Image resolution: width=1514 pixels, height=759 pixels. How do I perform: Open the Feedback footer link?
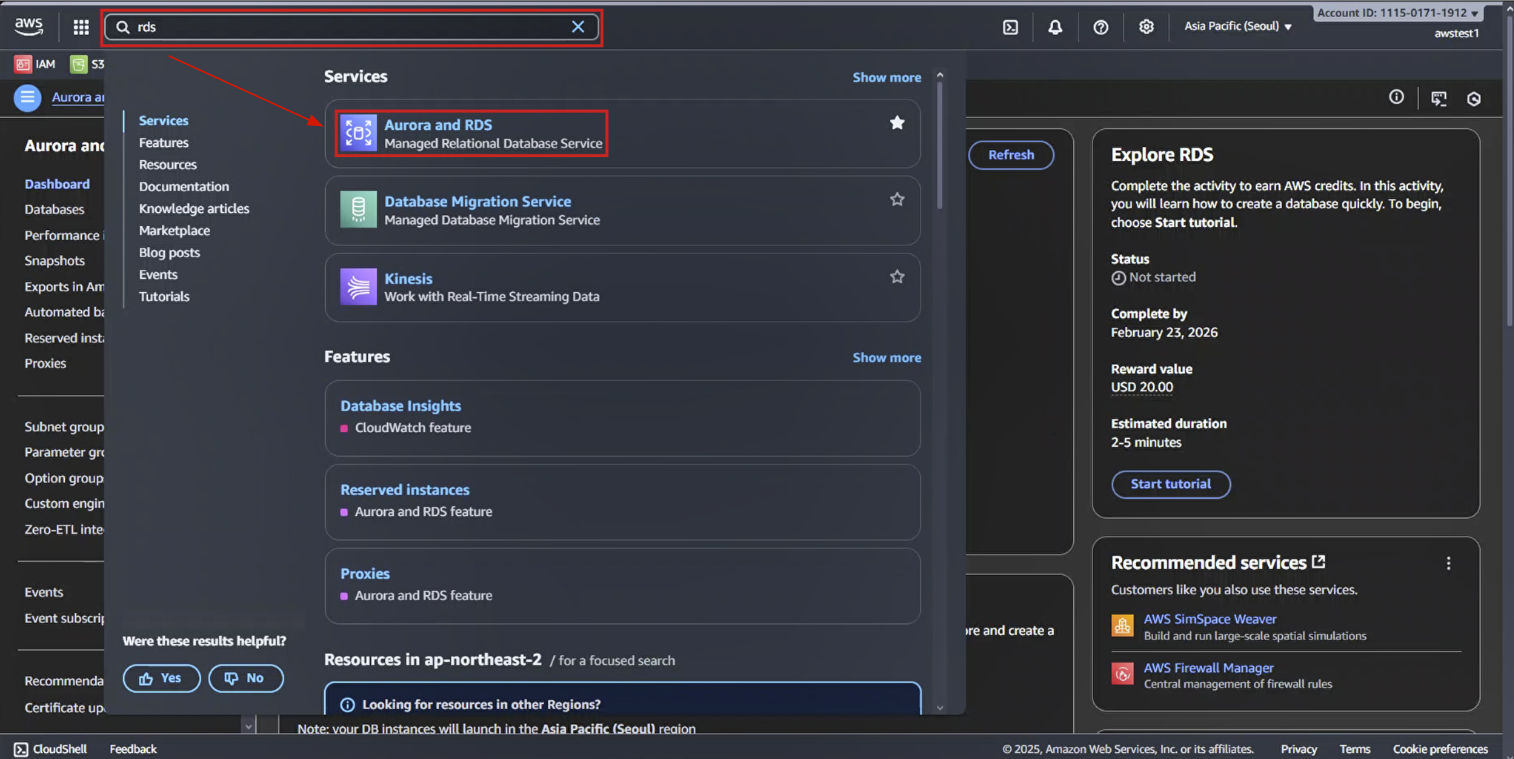click(133, 749)
